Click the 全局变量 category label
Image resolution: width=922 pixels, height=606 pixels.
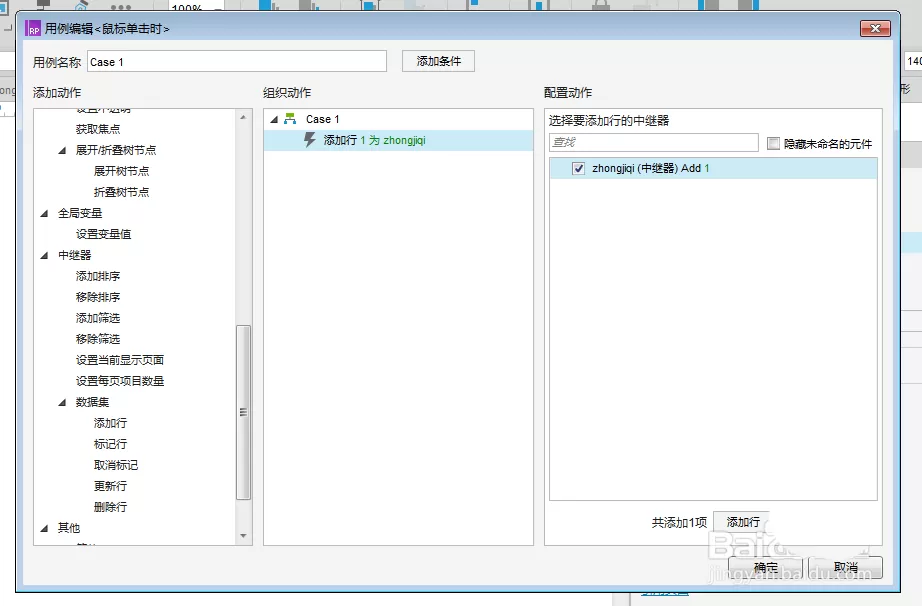click(x=80, y=213)
